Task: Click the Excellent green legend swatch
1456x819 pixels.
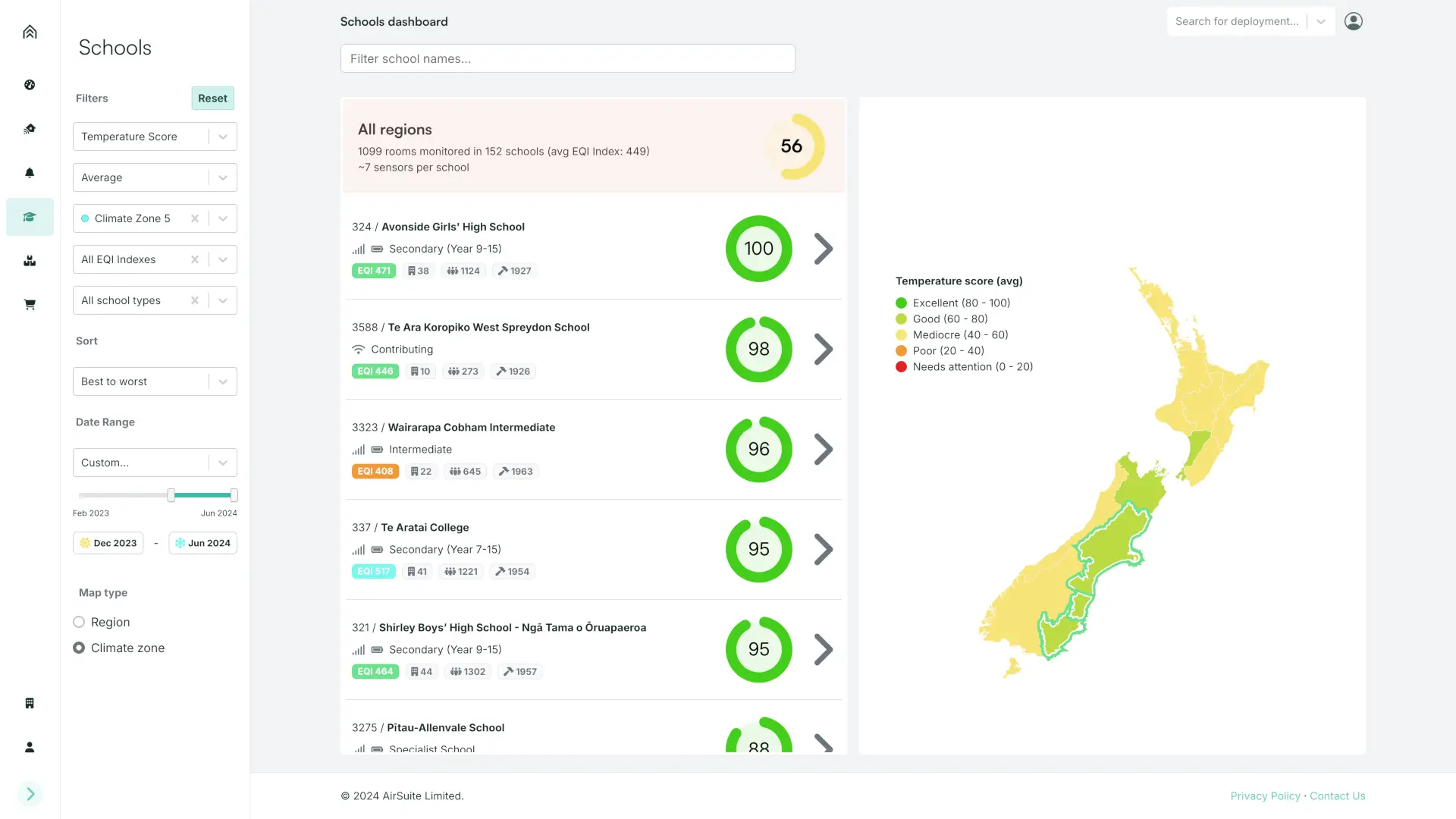Action: coord(901,303)
